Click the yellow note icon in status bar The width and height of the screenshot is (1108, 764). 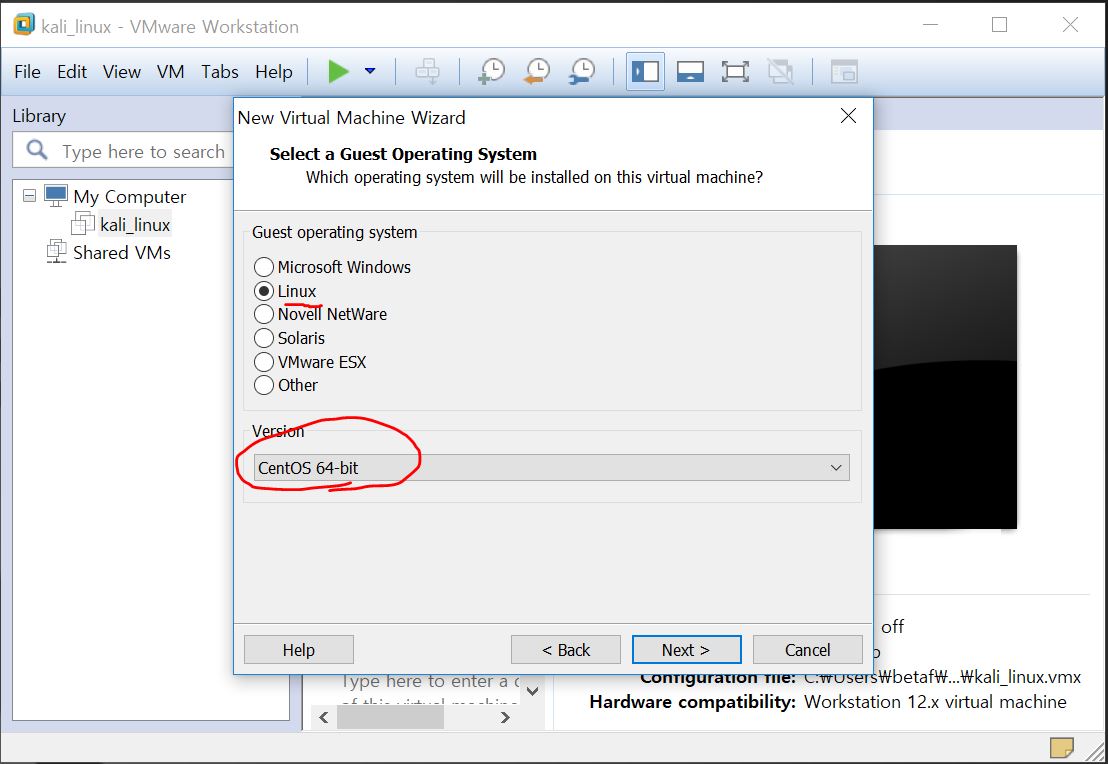tap(1061, 746)
